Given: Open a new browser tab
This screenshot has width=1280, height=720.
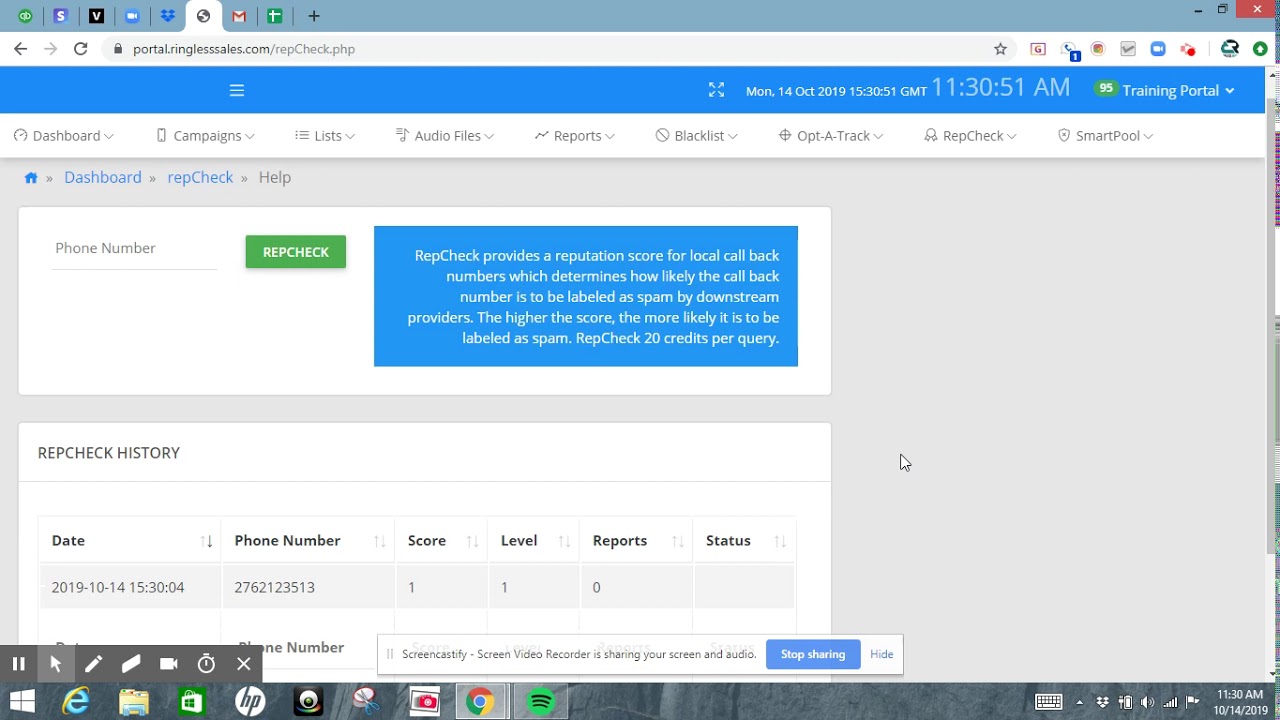Looking at the screenshot, I should point(314,16).
